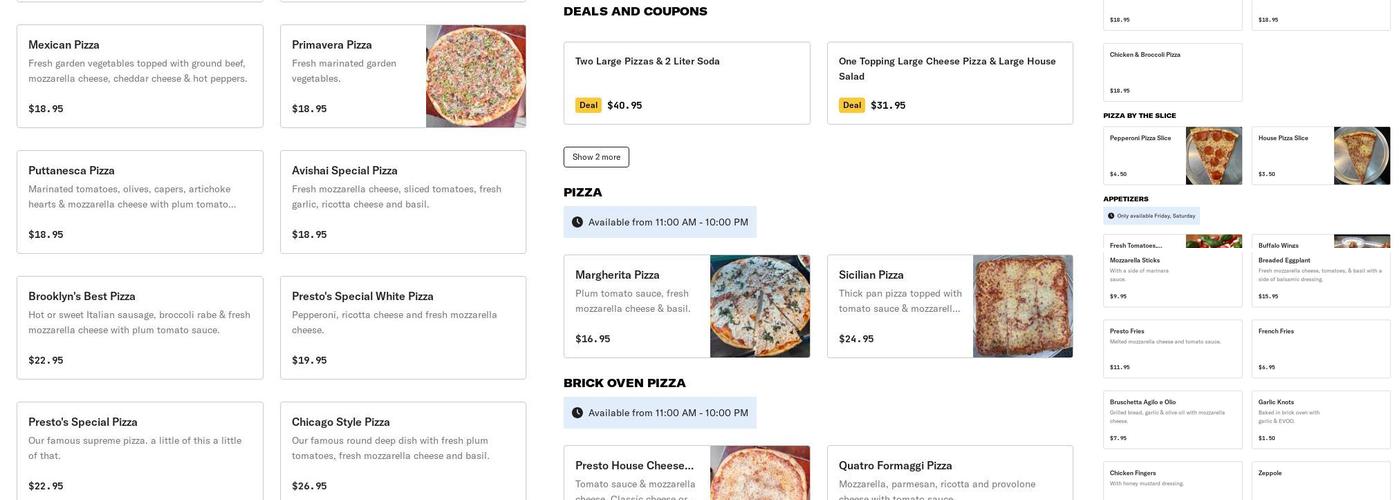Viewport: 1400px width, 500px height.
Task: Select Two Large Pizzas & 2 Liter Soda deal
Action: pos(686,83)
